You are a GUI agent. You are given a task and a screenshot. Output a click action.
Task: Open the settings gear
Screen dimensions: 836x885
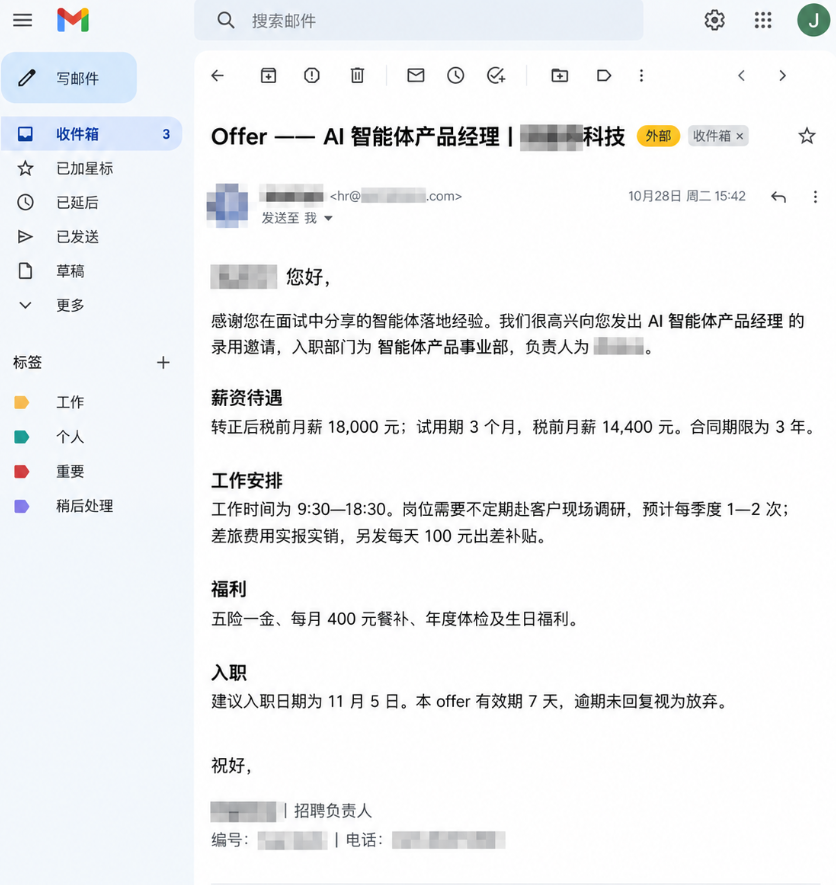[x=714, y=21]
